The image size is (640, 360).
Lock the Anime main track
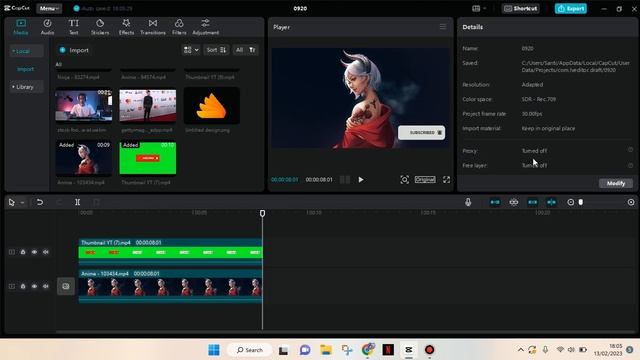tap(23, 286)
